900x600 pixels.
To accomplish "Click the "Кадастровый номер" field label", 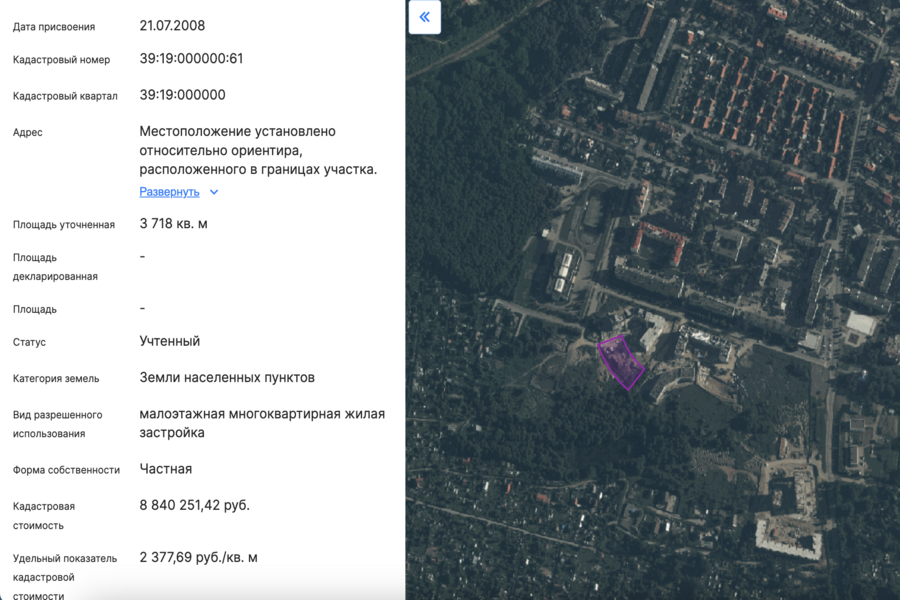I will 61,60.
